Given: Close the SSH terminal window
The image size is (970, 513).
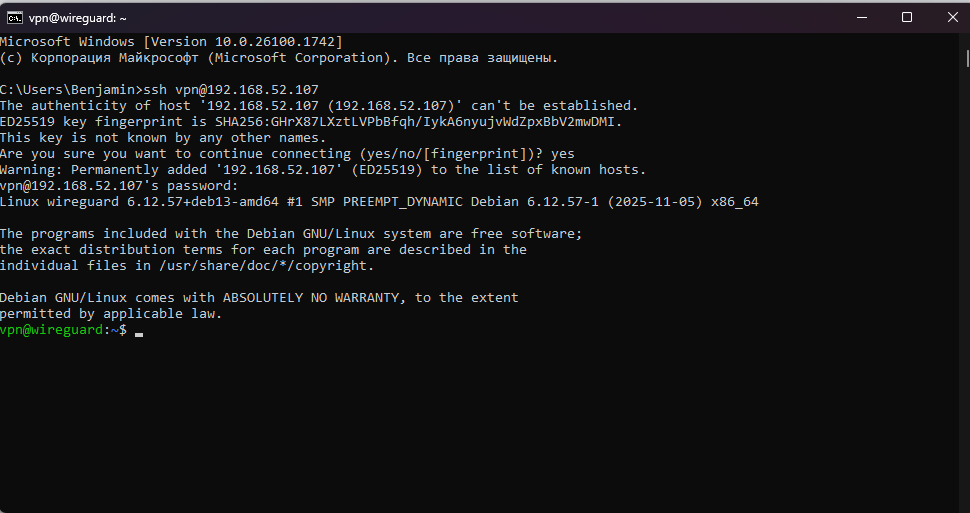Looking at the screenshot, I should coord(951,17).
